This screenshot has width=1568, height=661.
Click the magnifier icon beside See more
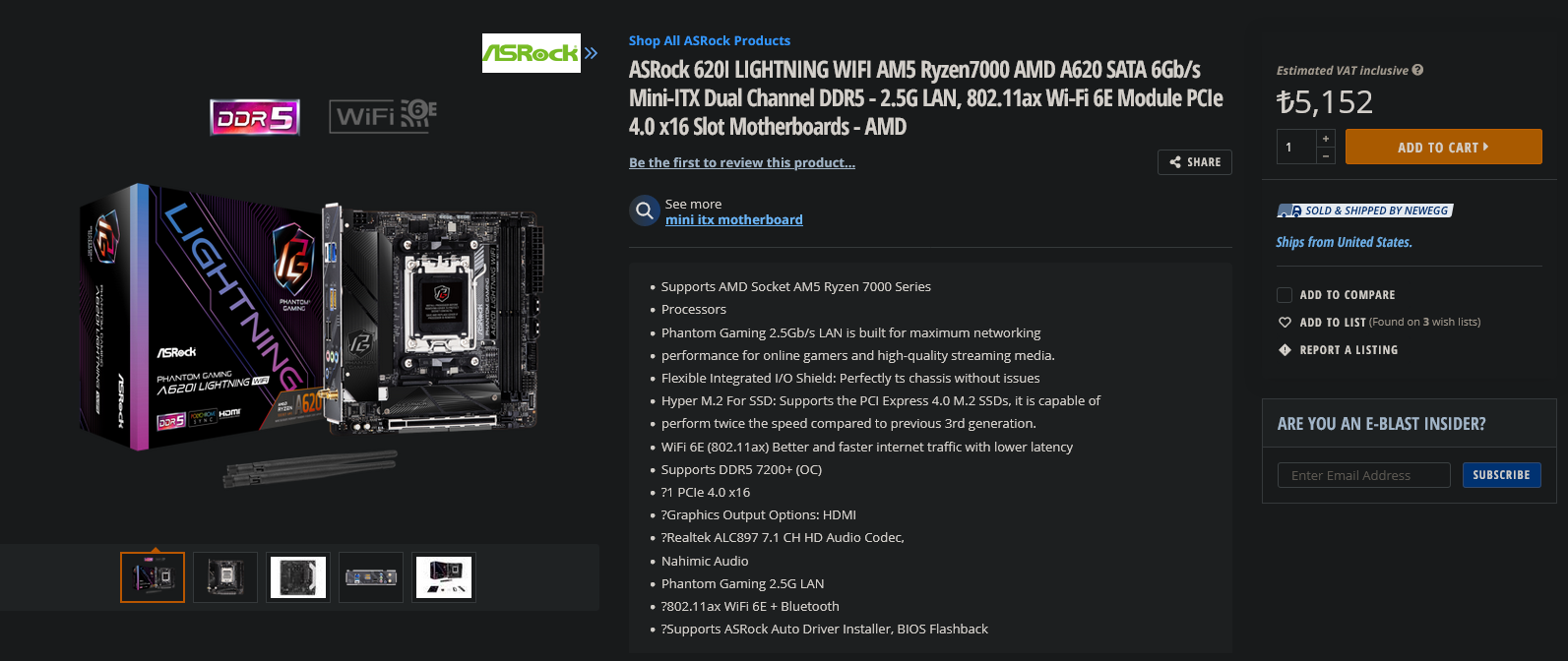645,210
